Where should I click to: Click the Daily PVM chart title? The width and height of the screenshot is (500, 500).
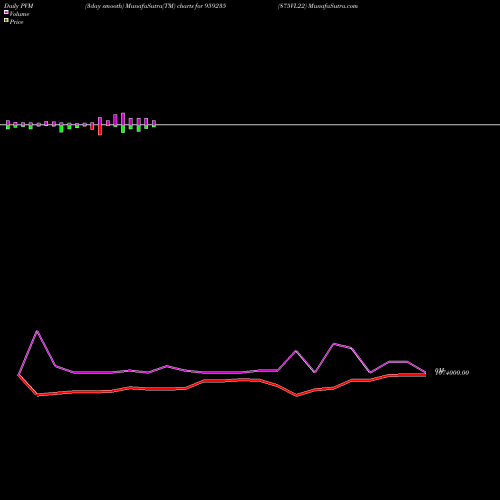19,6
